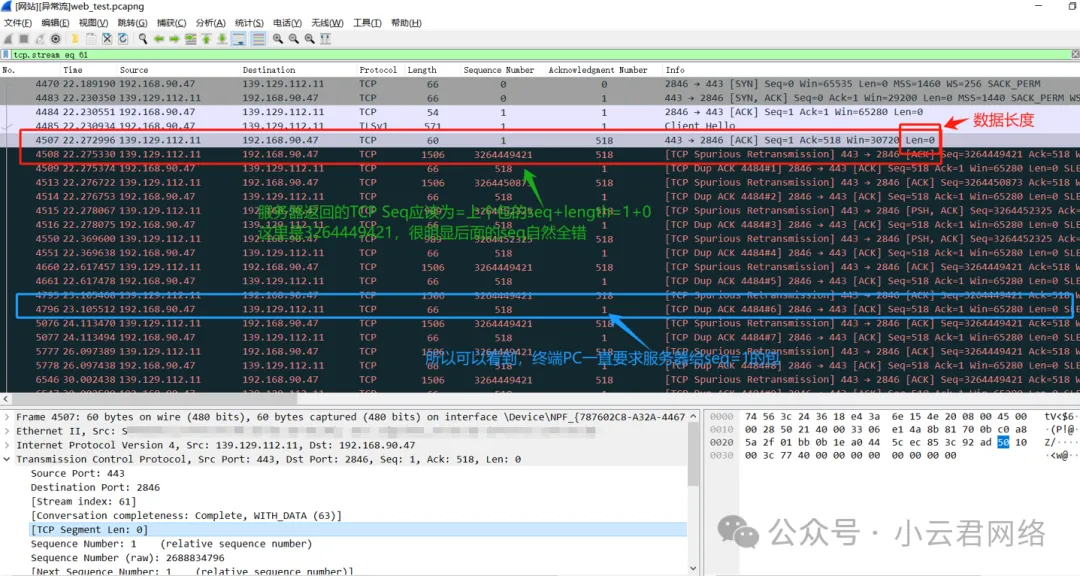This screenshot has height=576, width=1080.
Task: Click the shark fin start capture icon
Action: tap(9, 39)
